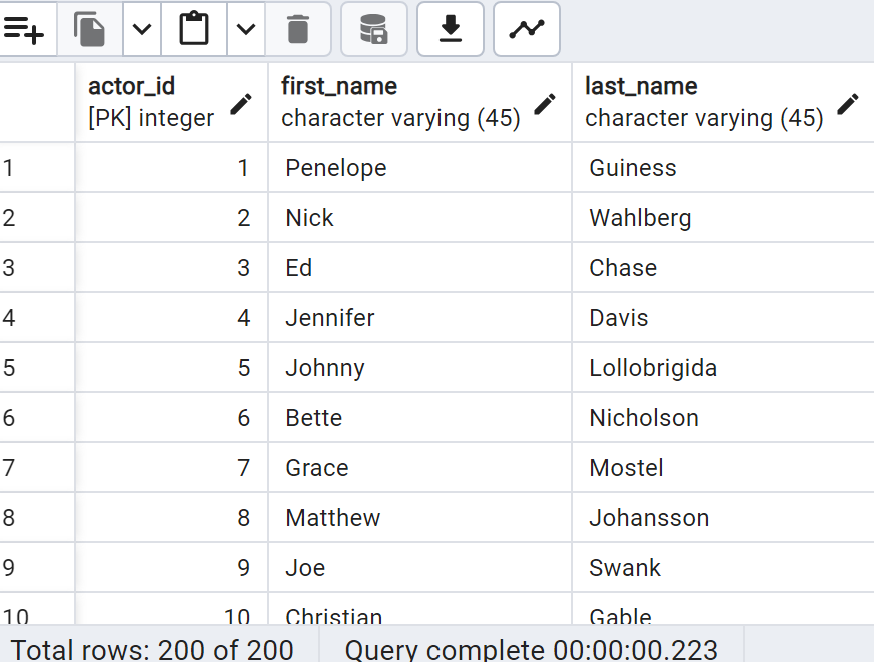Select the actor_id column header
Screen dimensions: 874x662
tap(171, 103)
